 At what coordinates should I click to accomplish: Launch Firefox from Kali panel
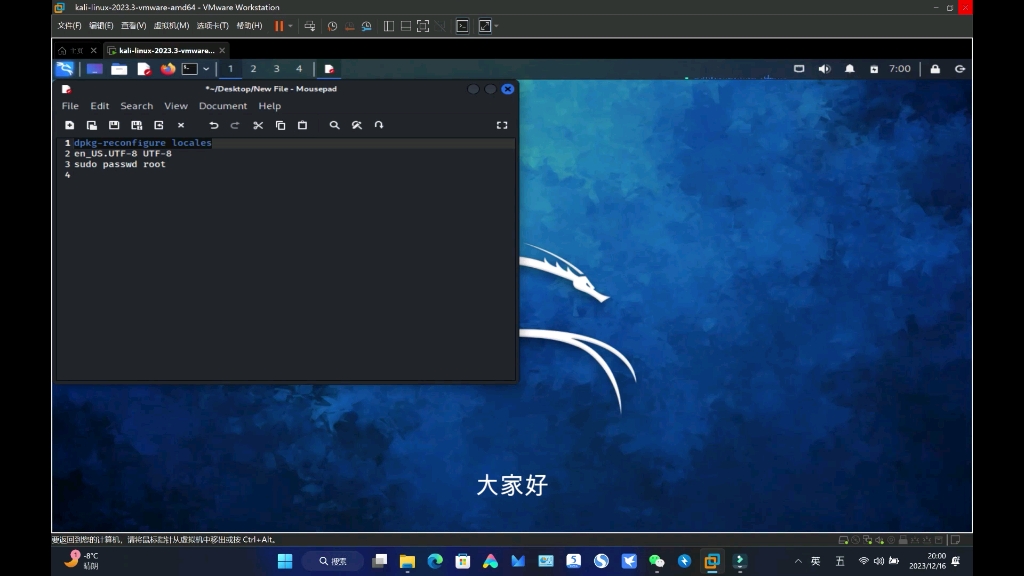tap(168, 69)
